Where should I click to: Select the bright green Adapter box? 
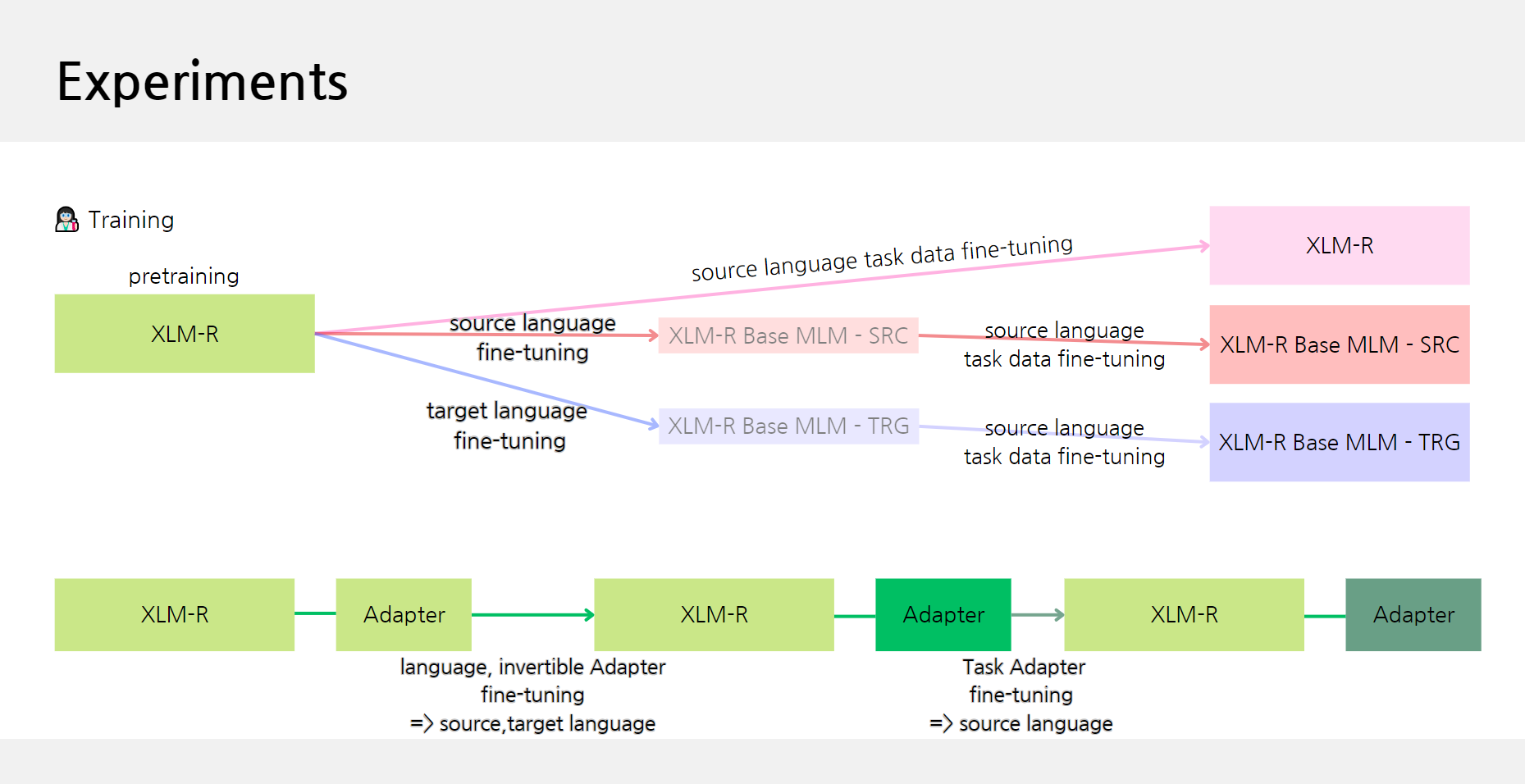(943, 615)
